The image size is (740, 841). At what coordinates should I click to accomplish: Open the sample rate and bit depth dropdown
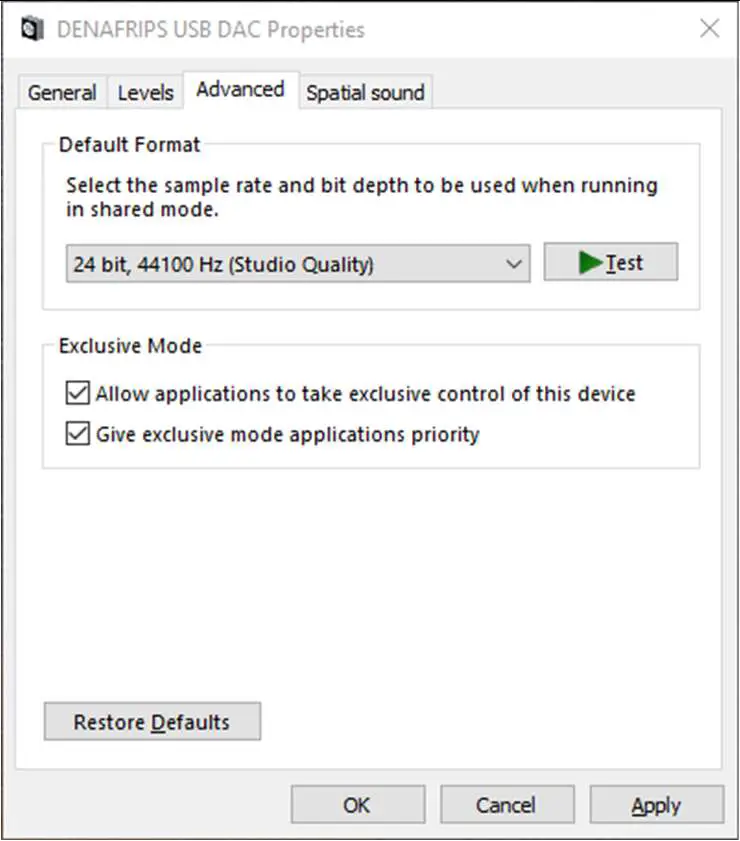(296, 263)
